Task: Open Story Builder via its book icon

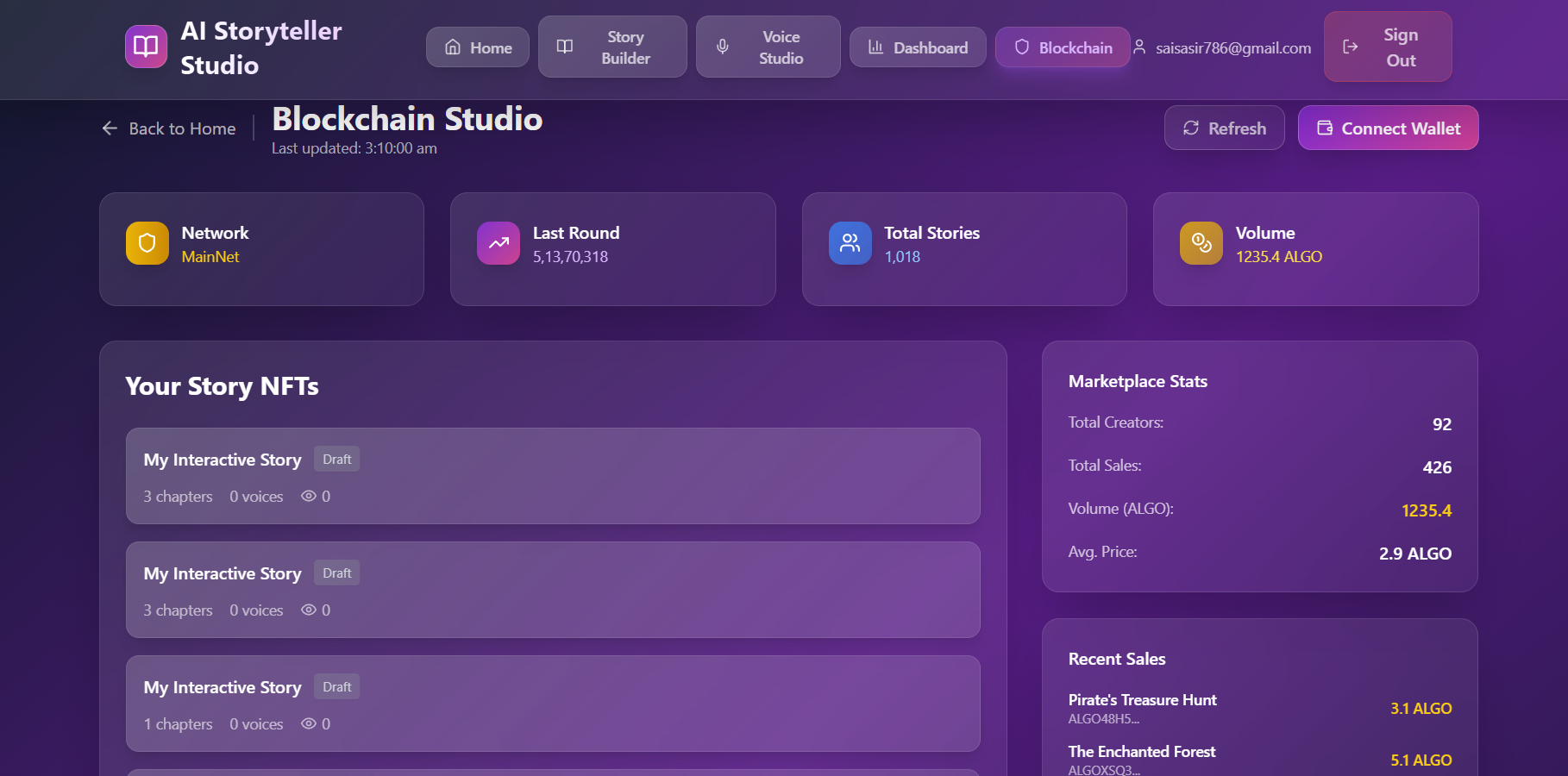Action: tap(565, 47)
